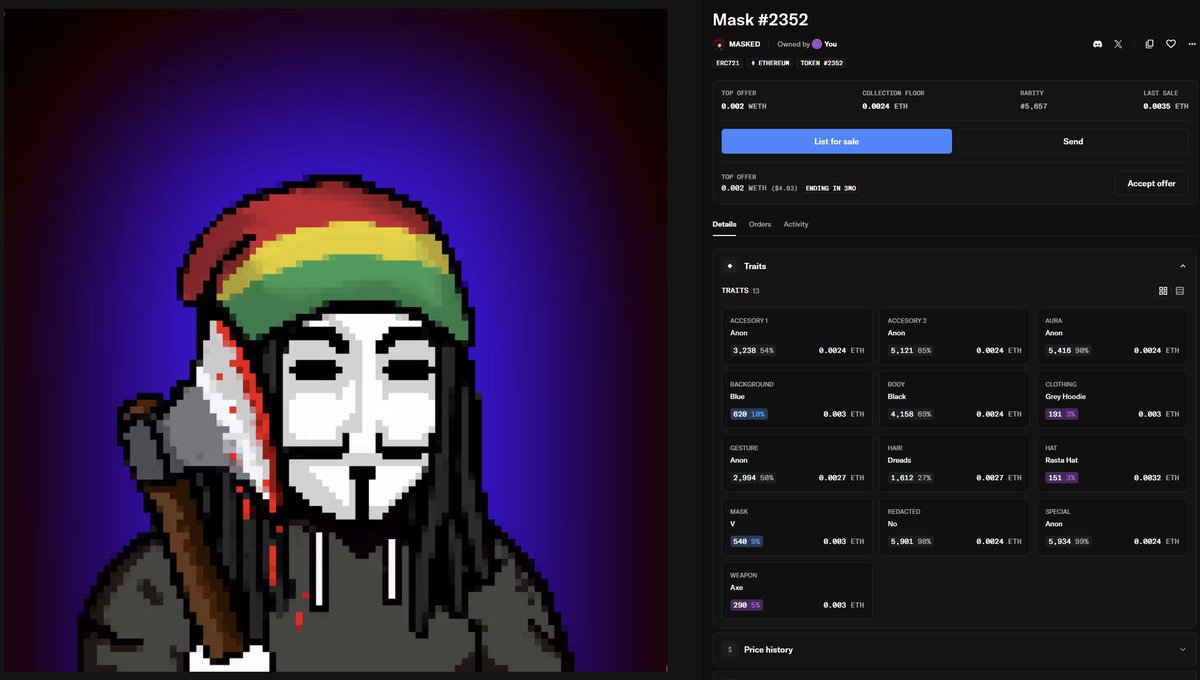The image size is (1200, 680).
Task: Open the three-dot more options menu
Action: 1191,44
